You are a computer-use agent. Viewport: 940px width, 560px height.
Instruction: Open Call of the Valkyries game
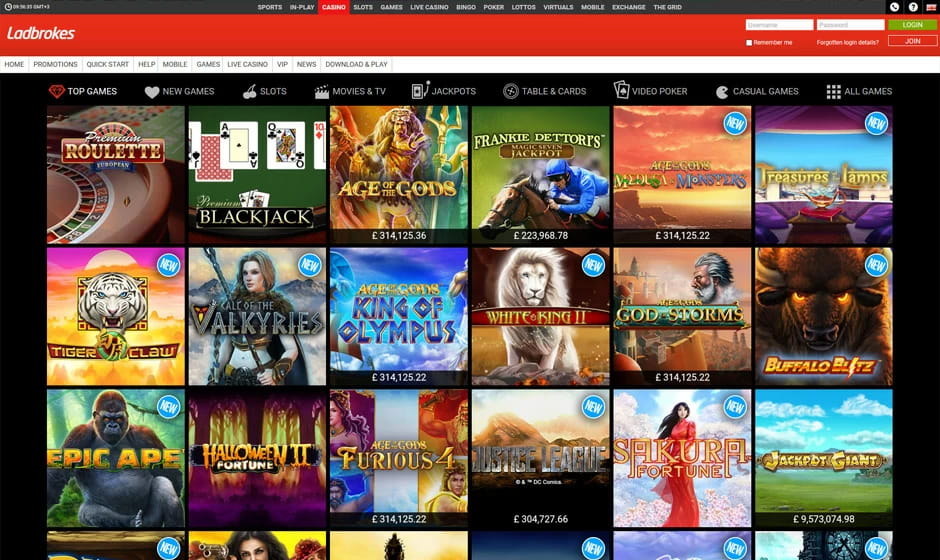click(257, 317)
